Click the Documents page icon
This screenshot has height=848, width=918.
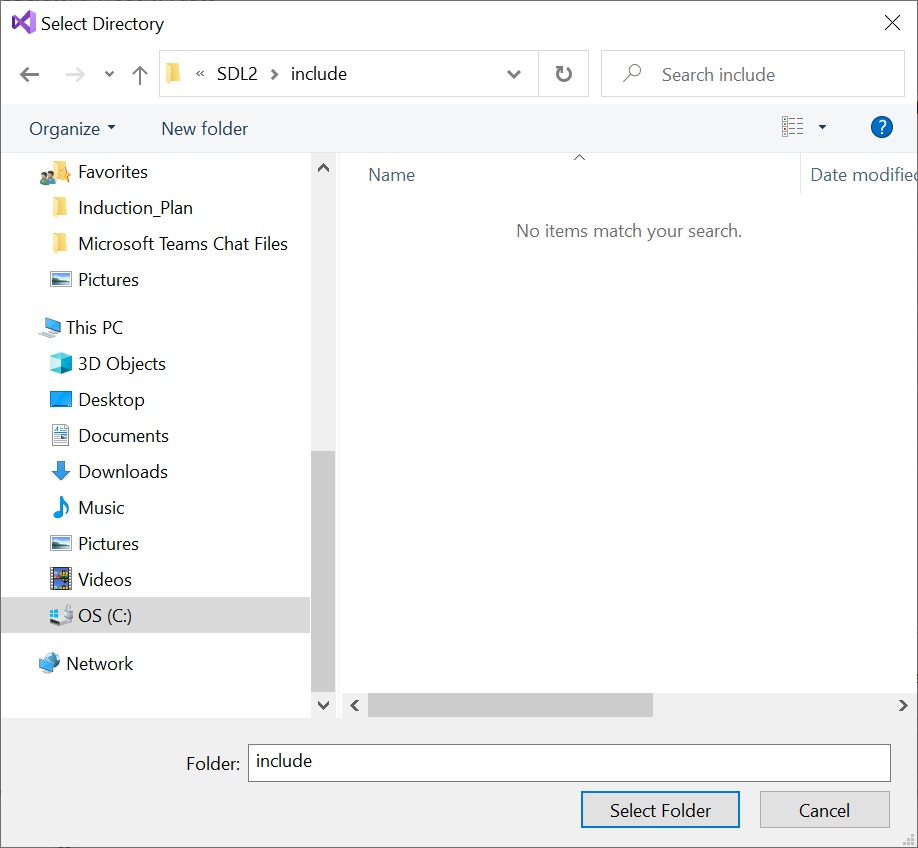tap(60, 435)
